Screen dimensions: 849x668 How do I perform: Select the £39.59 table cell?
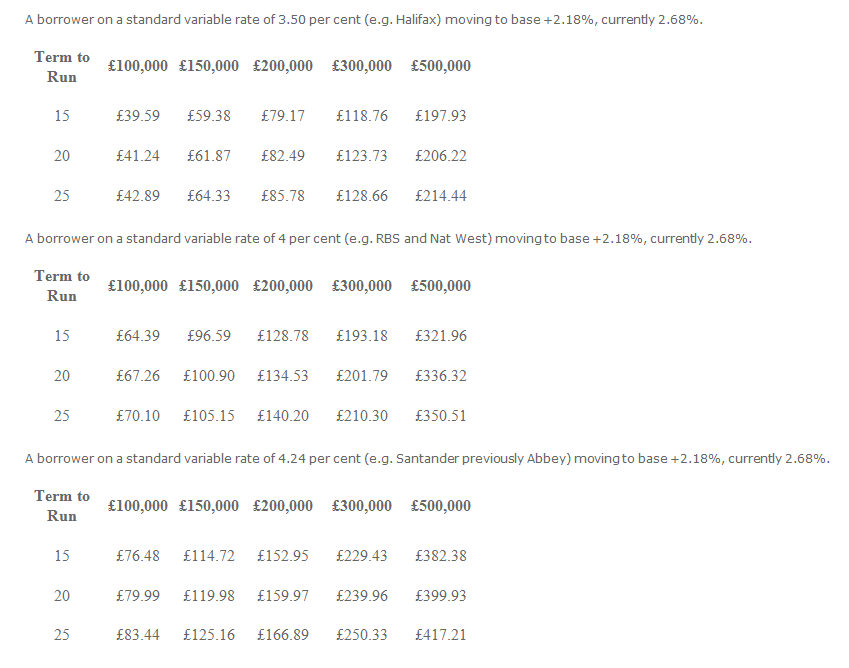[138, 116]
